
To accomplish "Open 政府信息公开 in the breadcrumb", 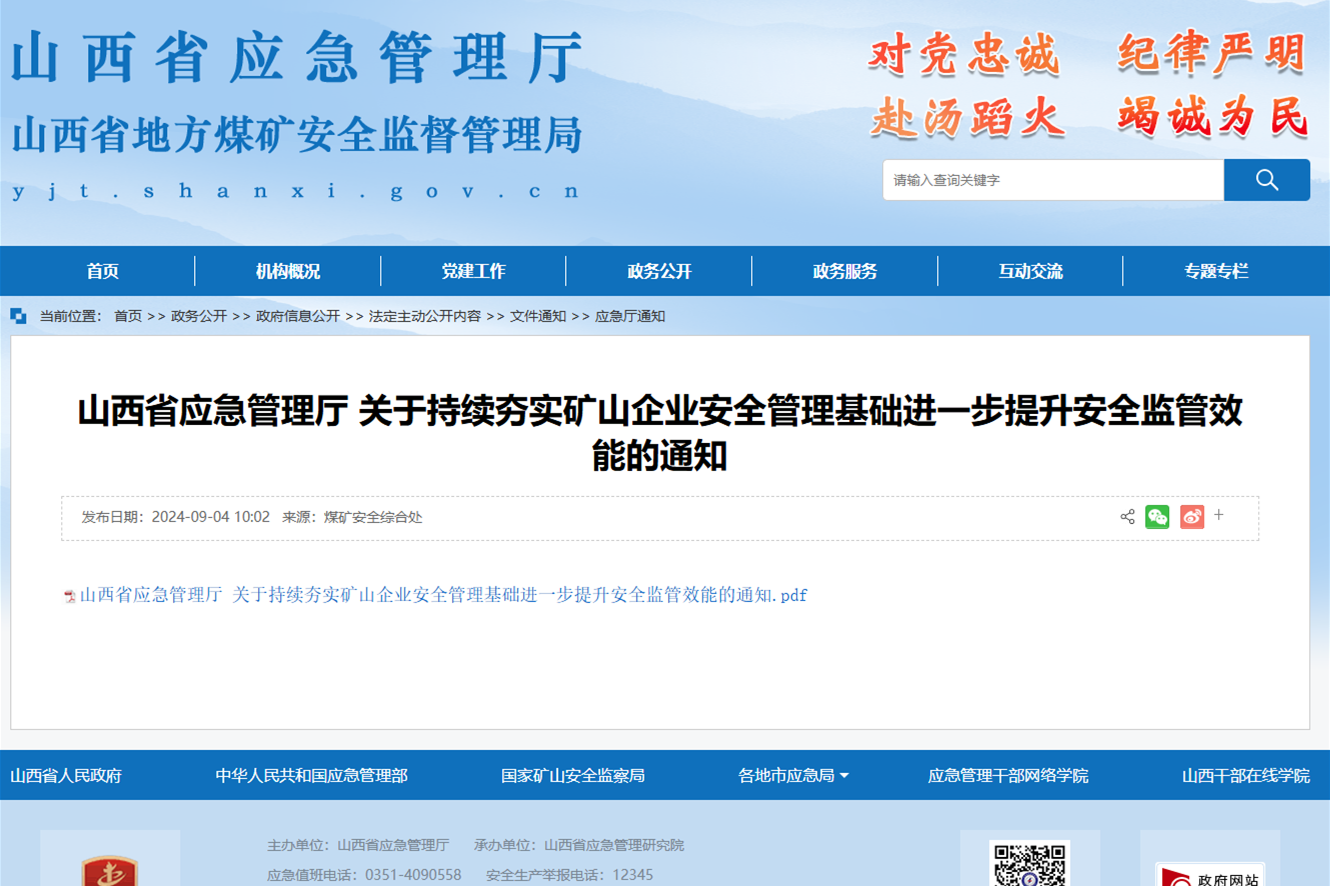I will [297, 316].
